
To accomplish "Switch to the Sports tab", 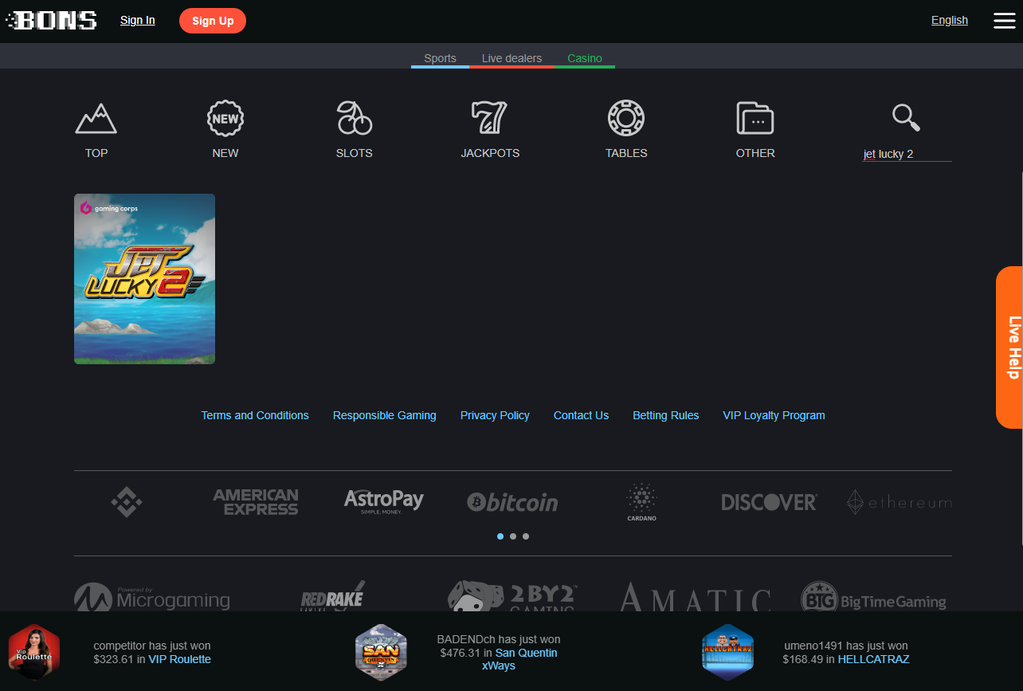I will [x=440, y=58].
